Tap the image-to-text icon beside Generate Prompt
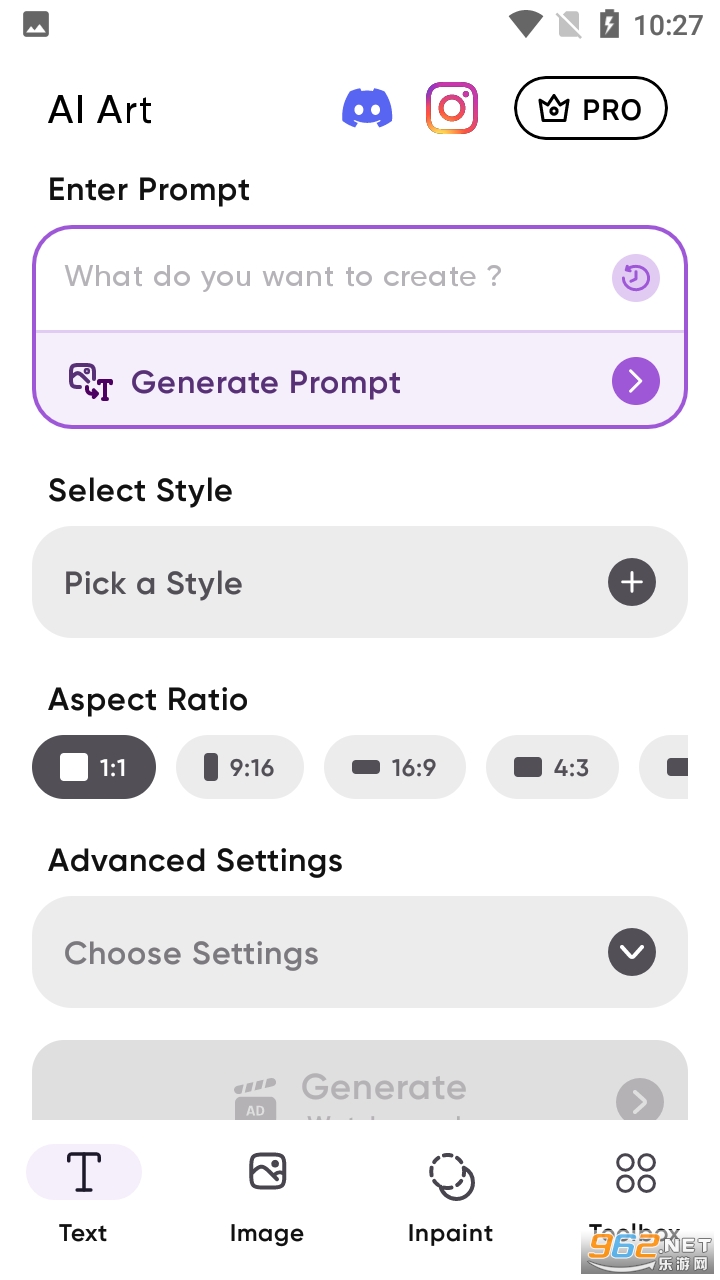The height and width of the screenshot is (1280, 720). [x=90, y=381]
